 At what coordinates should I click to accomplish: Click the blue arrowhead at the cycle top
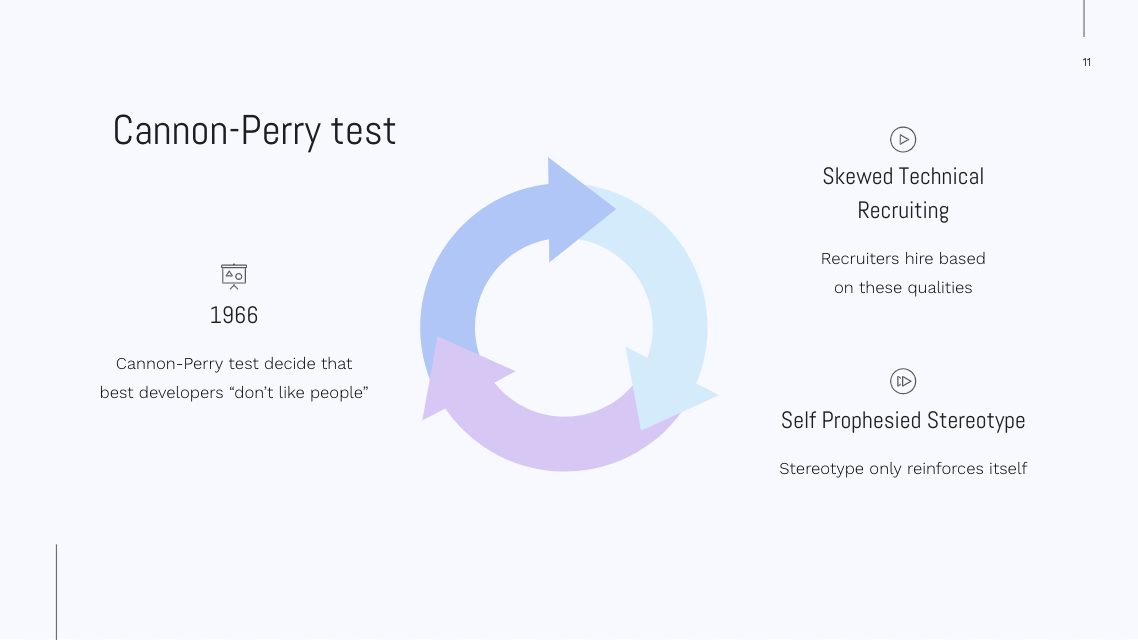click(x=577, y=209)
